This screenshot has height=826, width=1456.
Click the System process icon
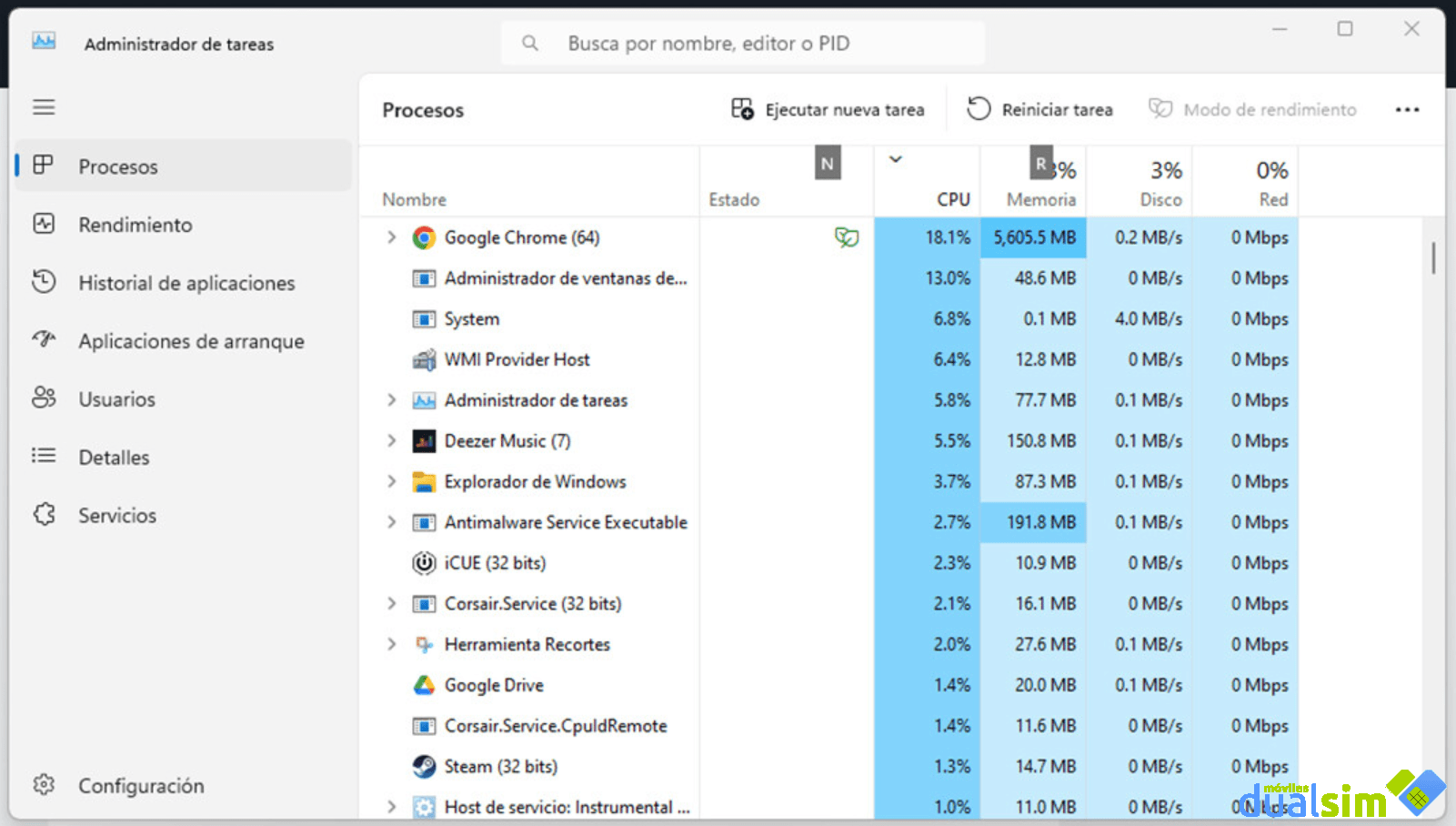tap(424, 319)
